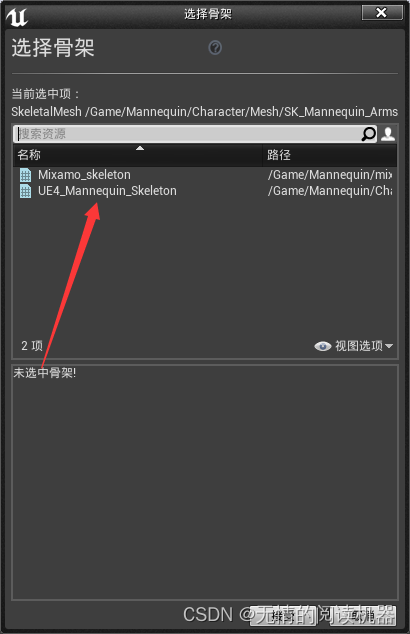Toggle sort order with the name column arrow
Viewport: 410px width, 634px height.
coord(140,148)
